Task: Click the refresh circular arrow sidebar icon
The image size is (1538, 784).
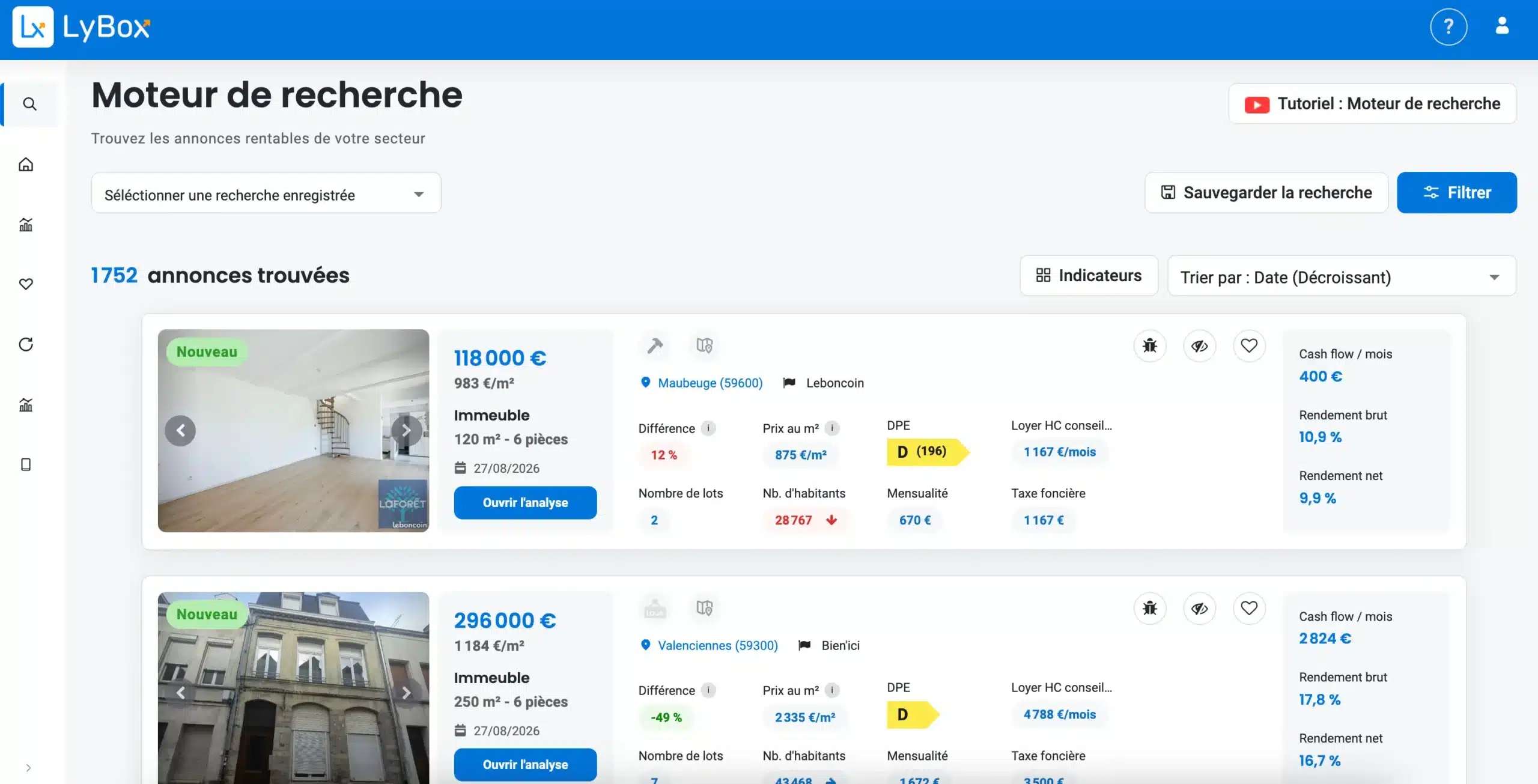Action: click(x=26, y=344)
